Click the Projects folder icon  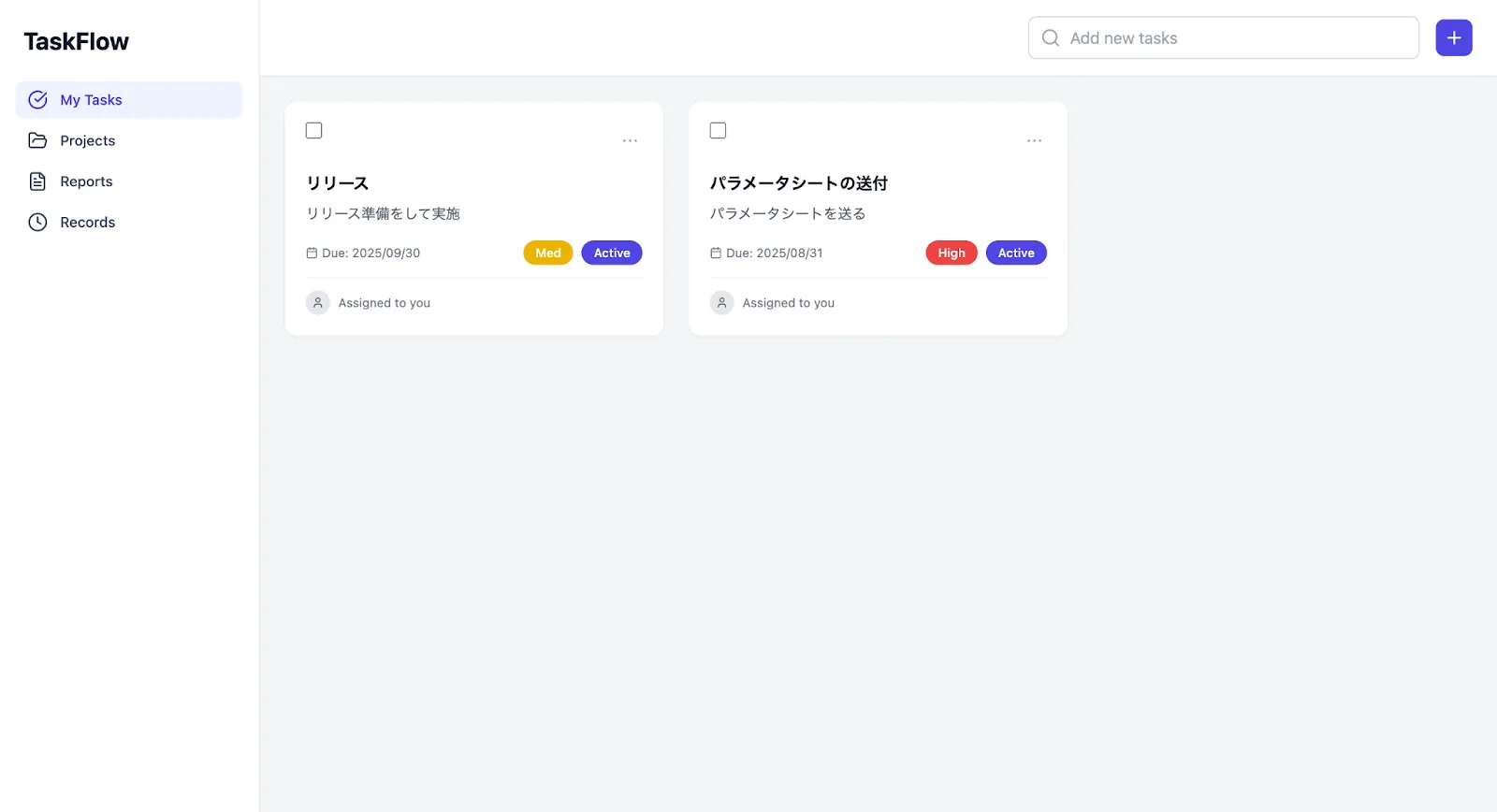[37, 140]
